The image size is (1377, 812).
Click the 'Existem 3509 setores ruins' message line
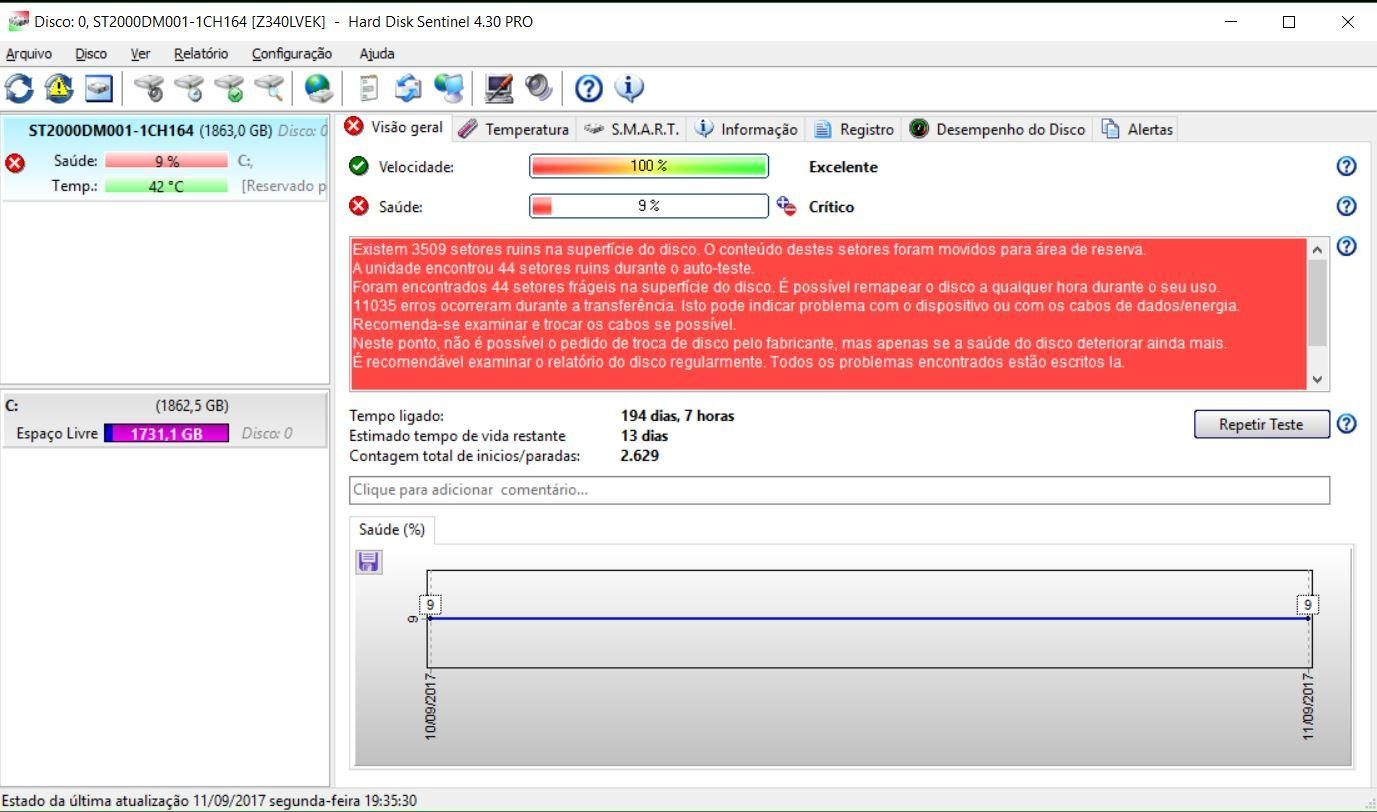[x=749, y=249]
